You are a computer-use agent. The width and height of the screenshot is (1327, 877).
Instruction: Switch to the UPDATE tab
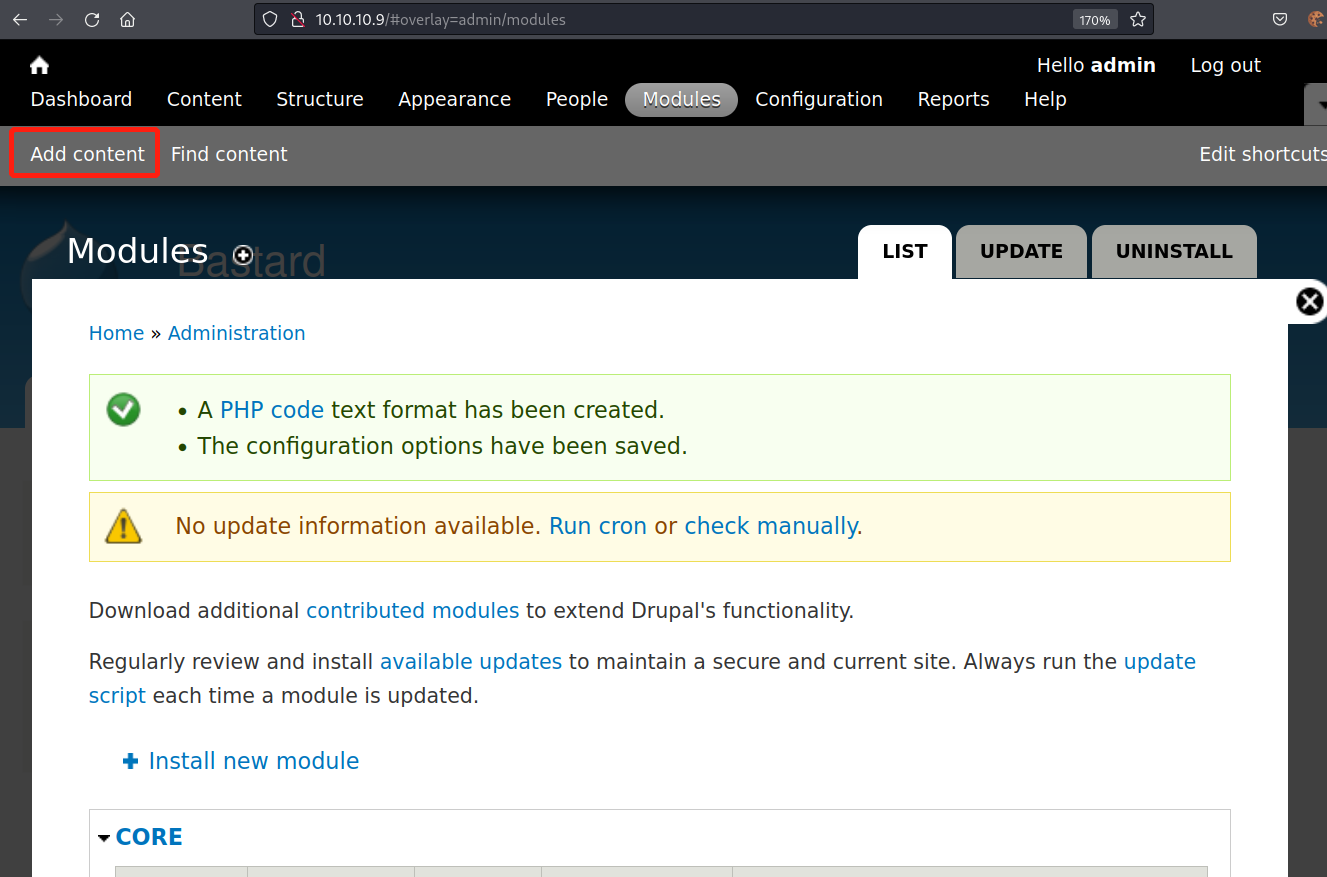1021,252
